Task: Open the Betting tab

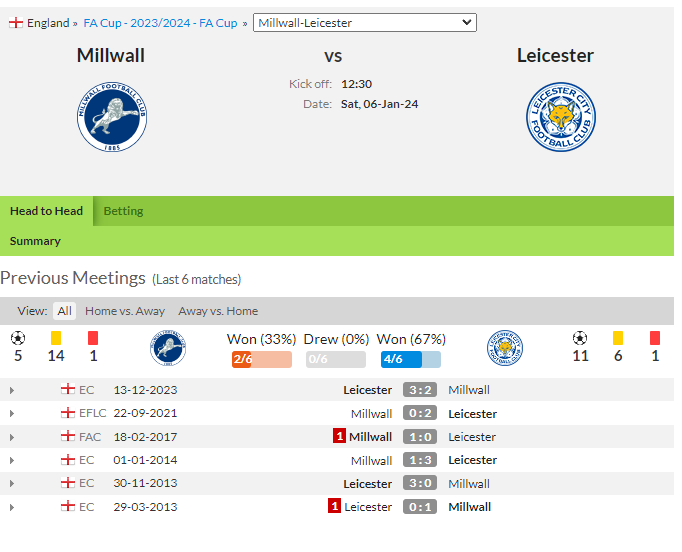Action: point(123,211)
